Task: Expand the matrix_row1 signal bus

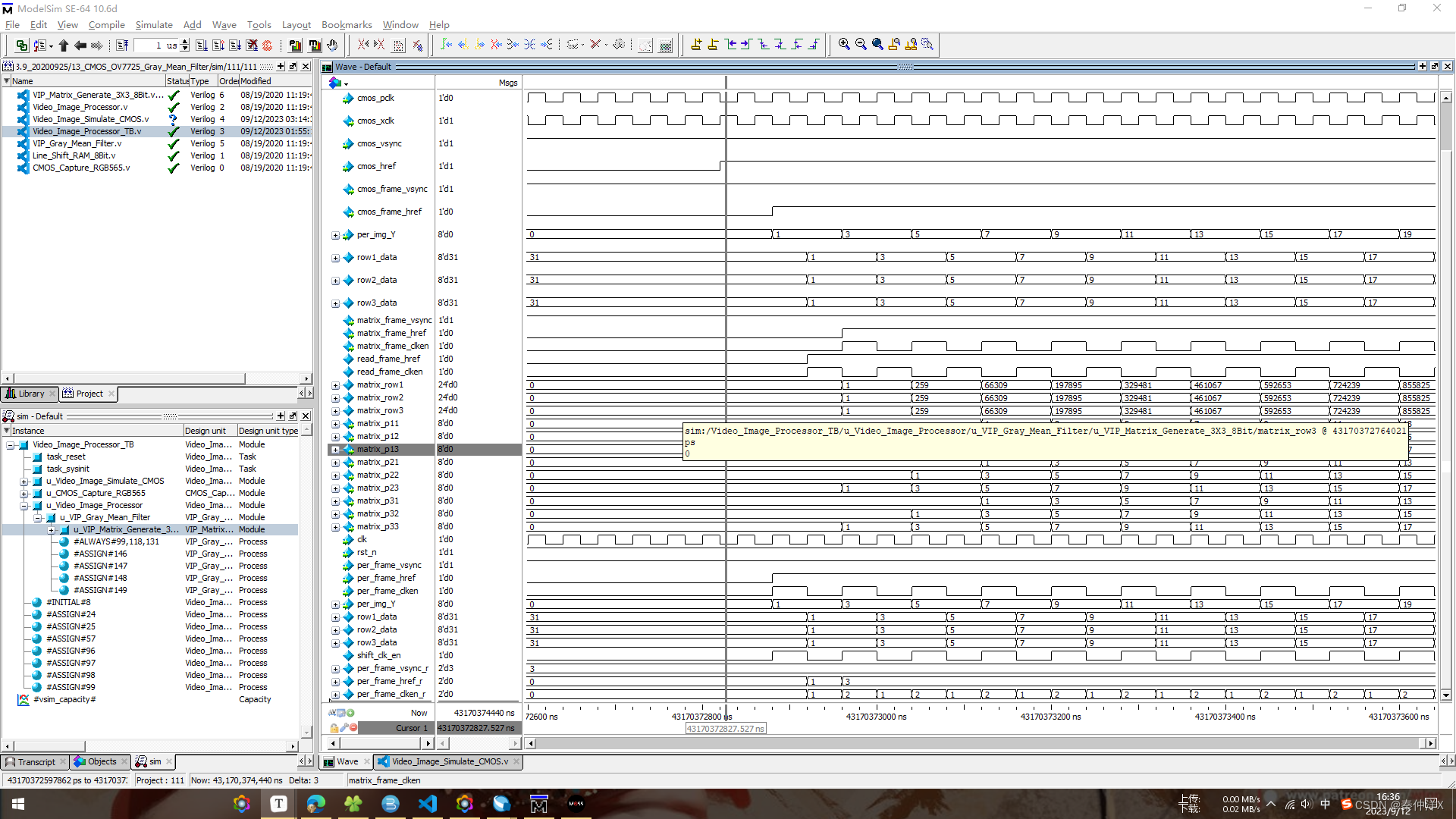Action: tap(335, 385)
